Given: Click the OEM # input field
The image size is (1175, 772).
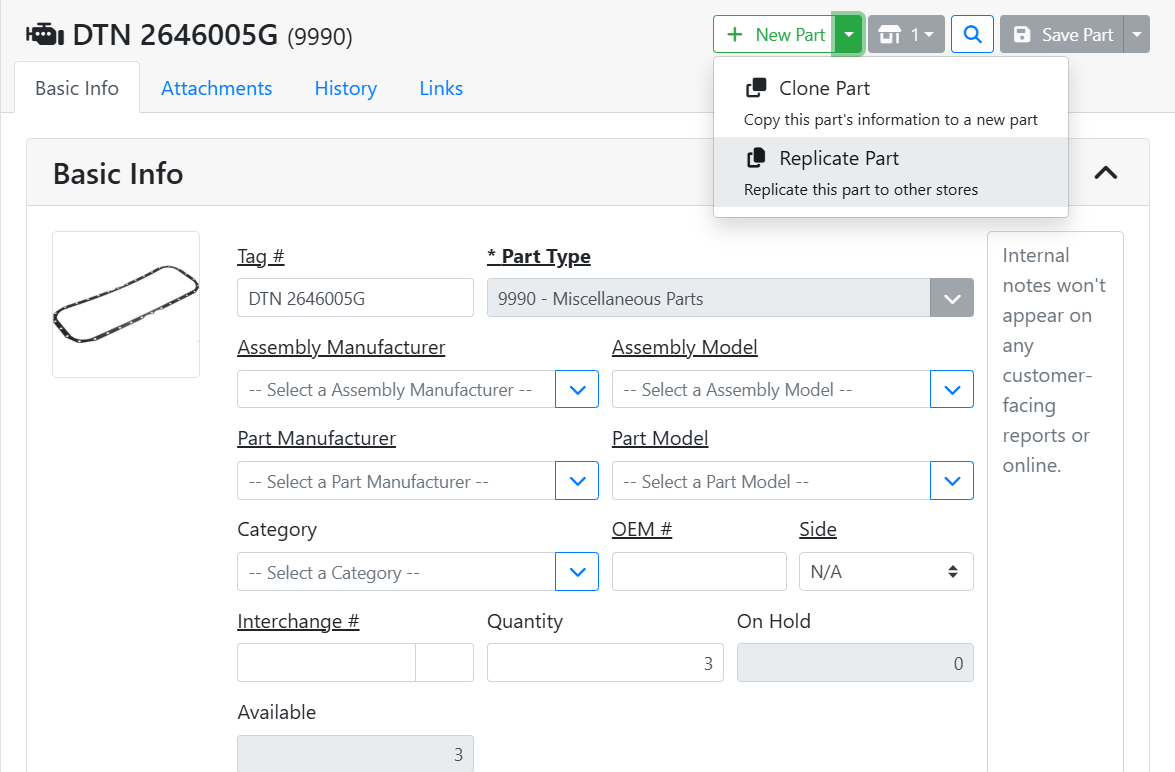Looking at the screenshot, I should pos(699,572).
